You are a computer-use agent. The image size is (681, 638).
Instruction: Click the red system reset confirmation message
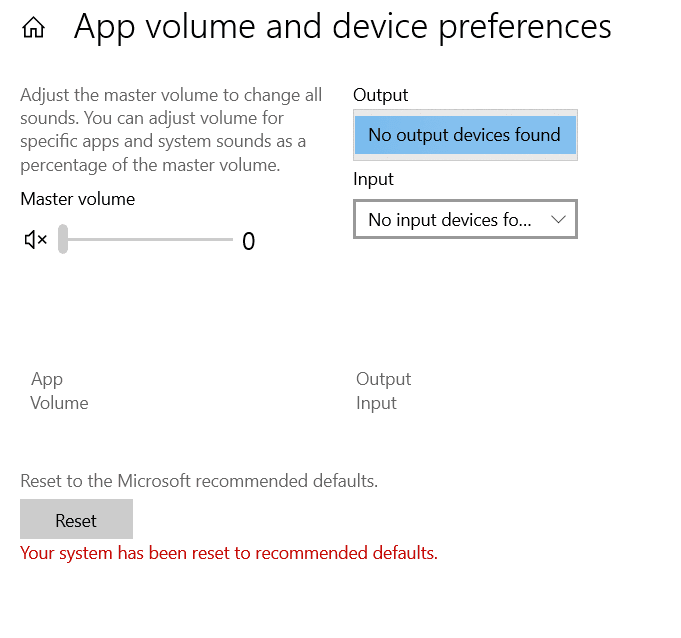(x=229, y=552)
